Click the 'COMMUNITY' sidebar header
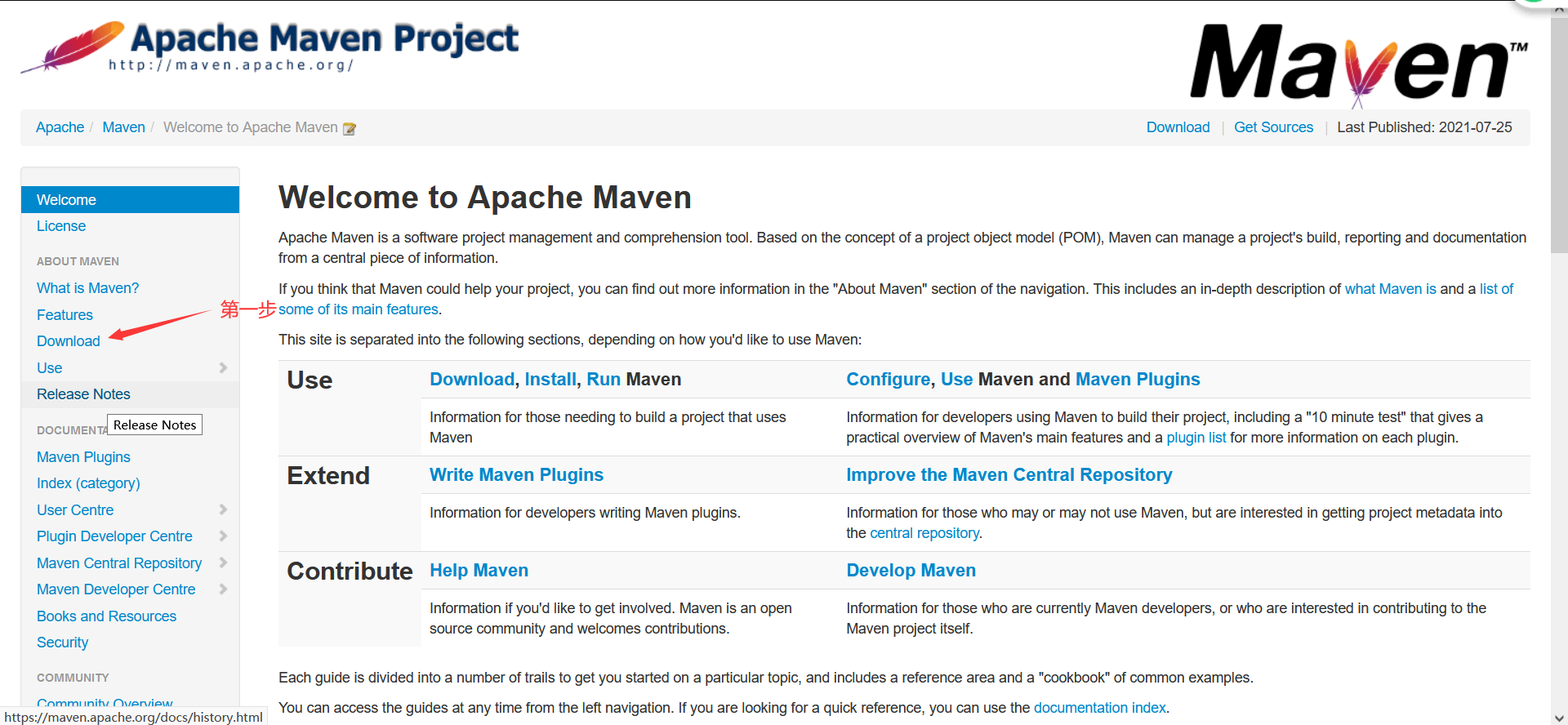Screen dimensions: 1568x725 [x=73, y=678]
